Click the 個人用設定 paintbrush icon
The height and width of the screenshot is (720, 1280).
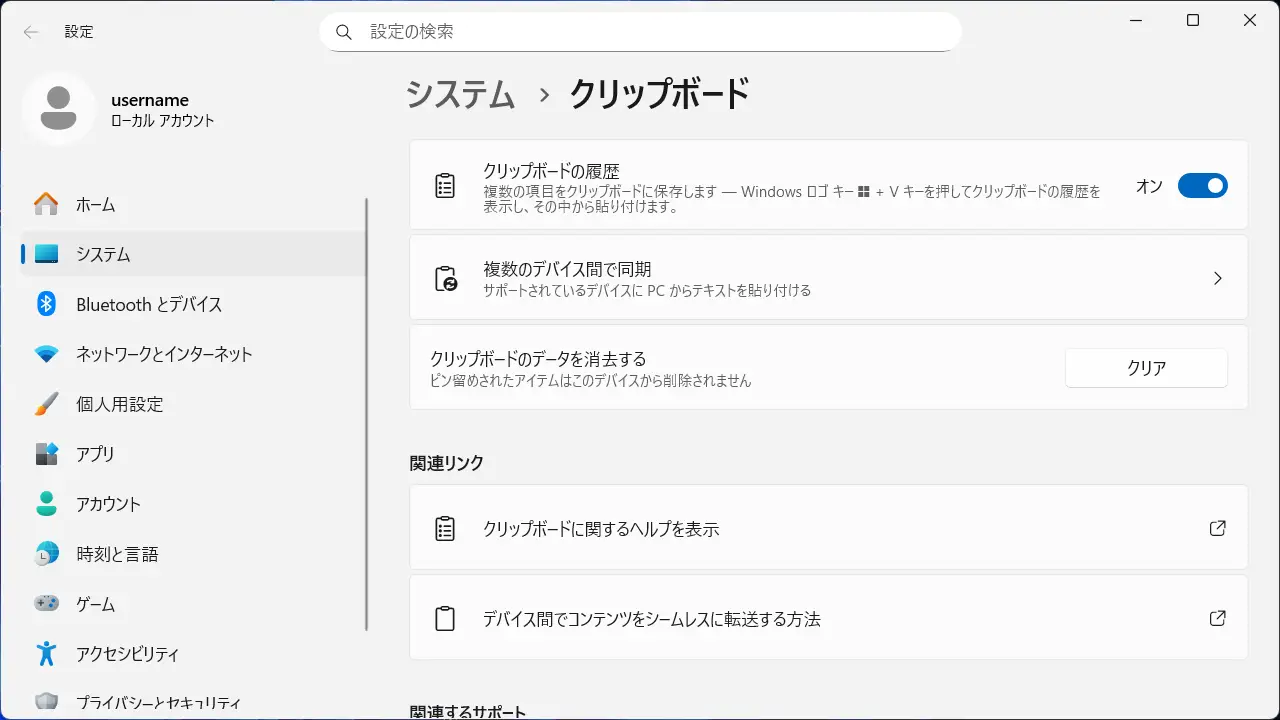(x=46, y=404)
